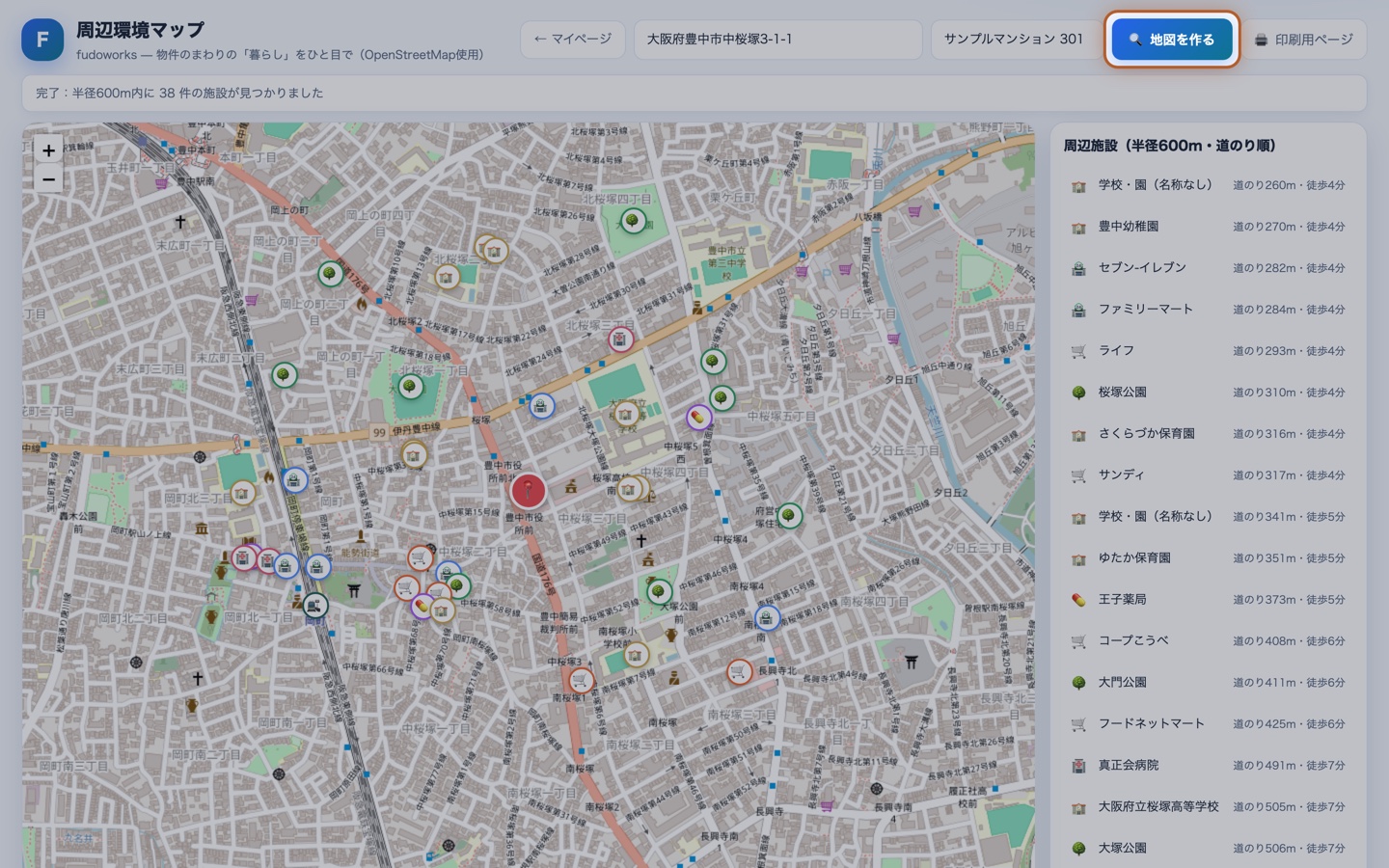
Task: Click the school icon beside 豊中幼稚園
Action: pyautogui.click(x=1078, y=228)
